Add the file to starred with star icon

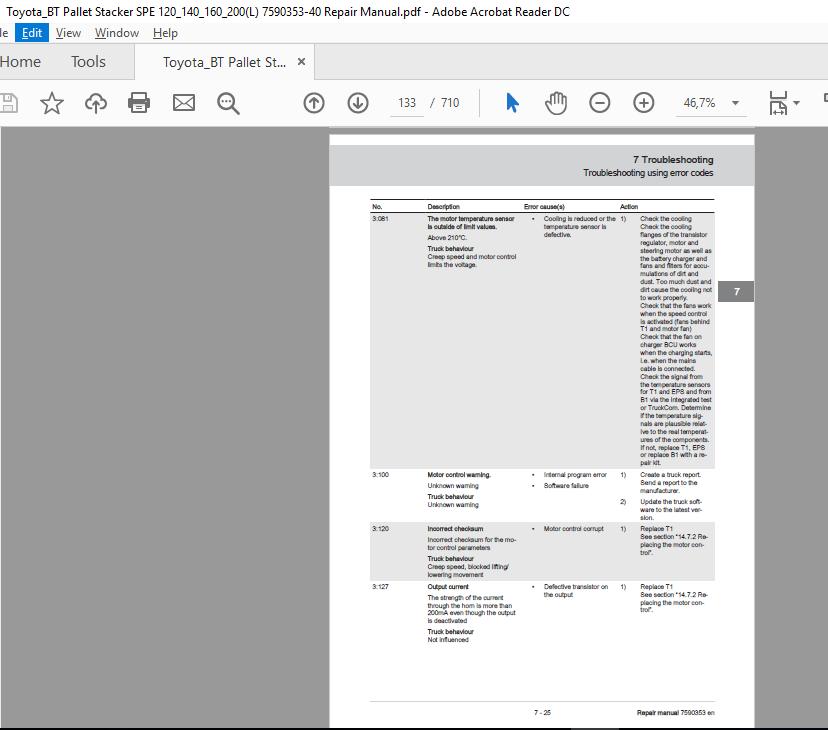click(52, 103)
